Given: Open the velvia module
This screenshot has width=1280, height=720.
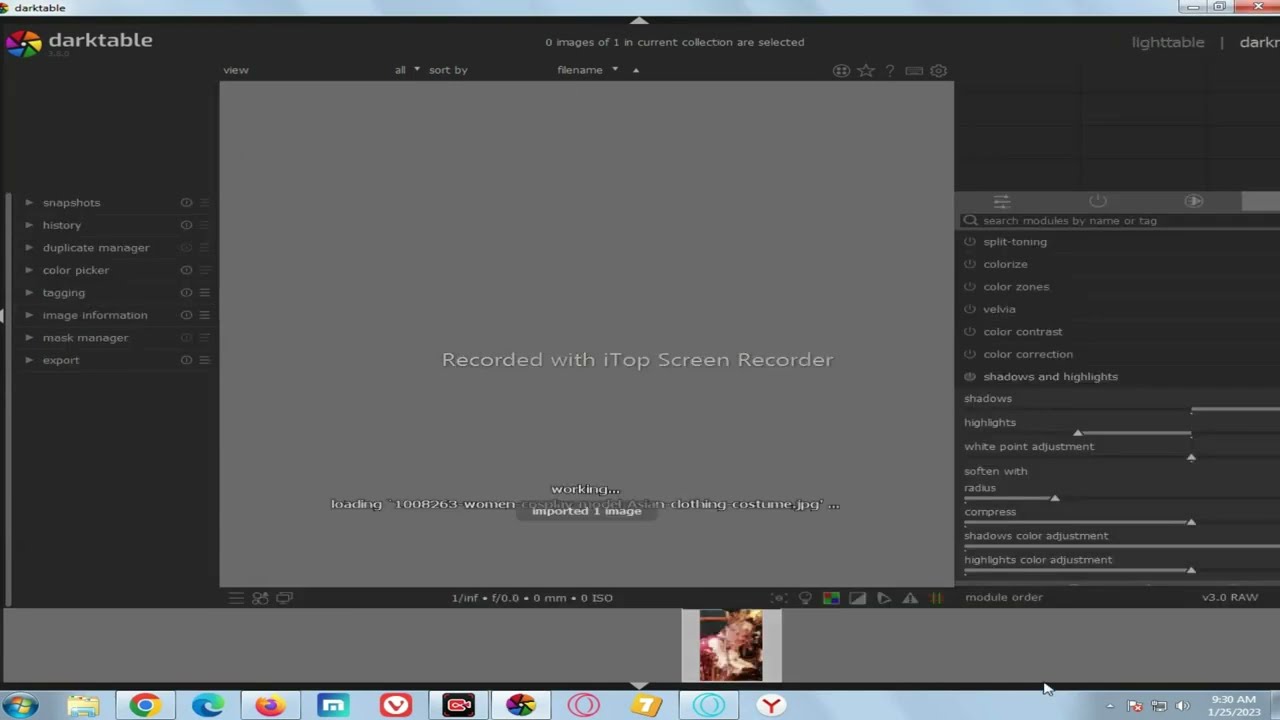Looking at the screenshot, I should (999, 309).
